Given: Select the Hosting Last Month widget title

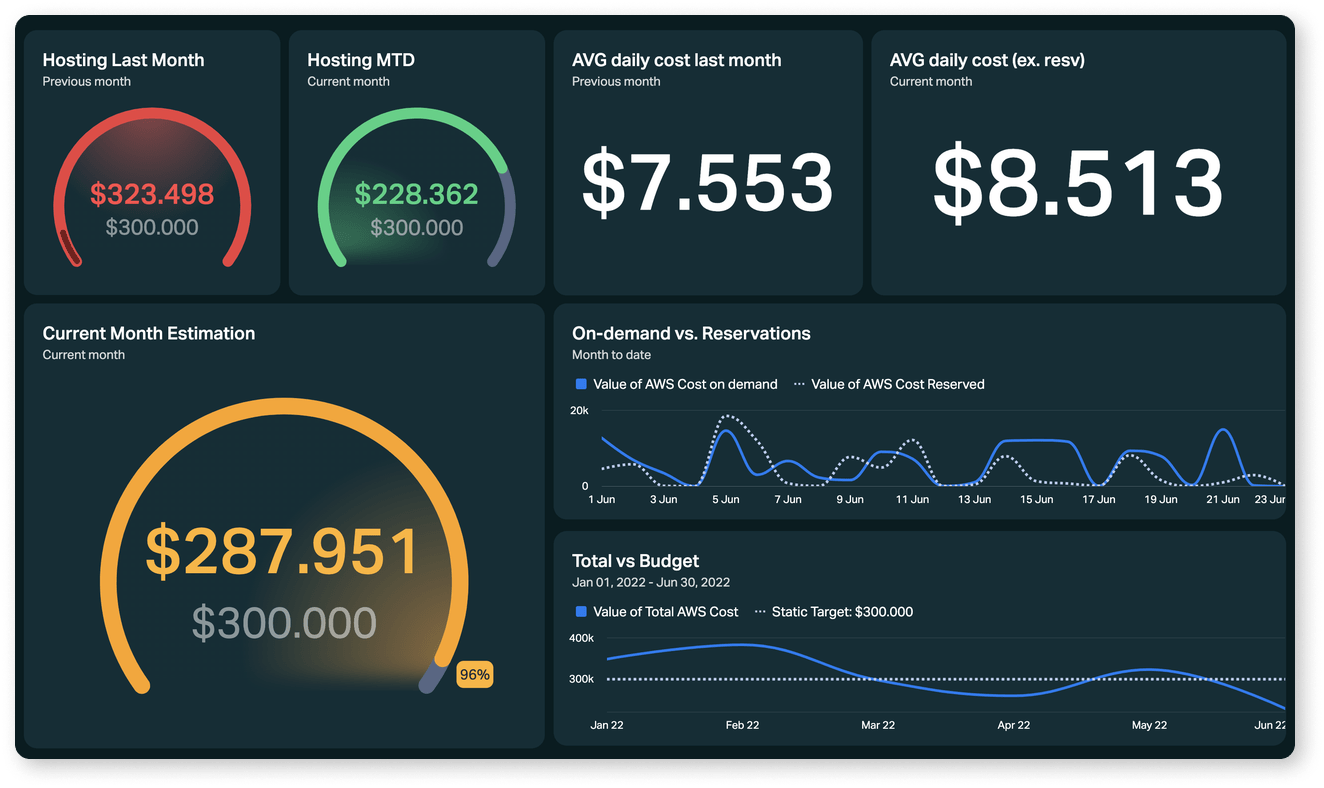Looking at the screenshot, I should click(x=123, y=60).
